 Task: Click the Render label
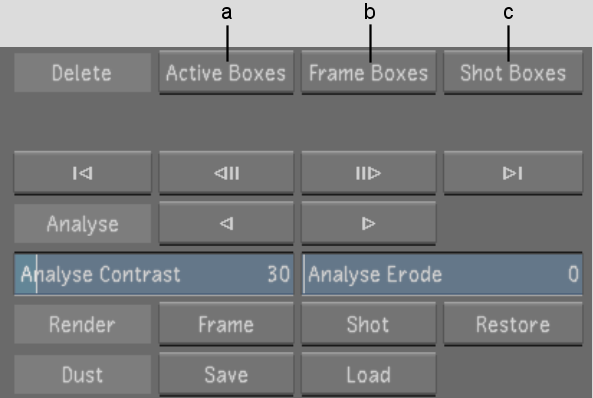(x=82, y=324)
